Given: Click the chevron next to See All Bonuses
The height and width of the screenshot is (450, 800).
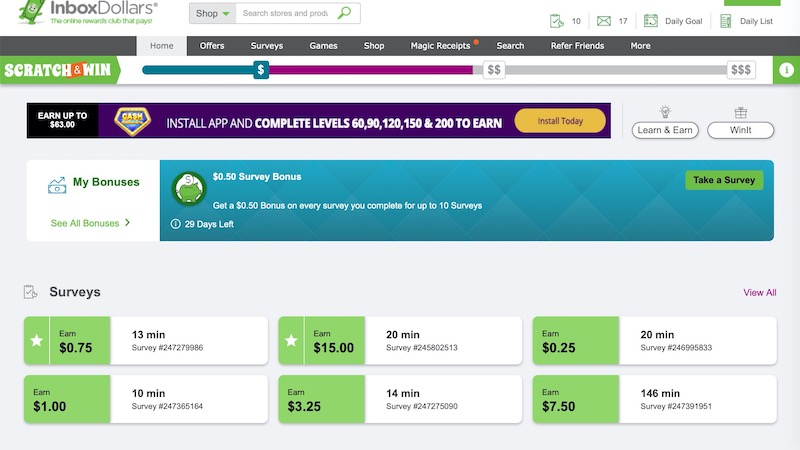Looking at the screenshot, I should (128, 222).
